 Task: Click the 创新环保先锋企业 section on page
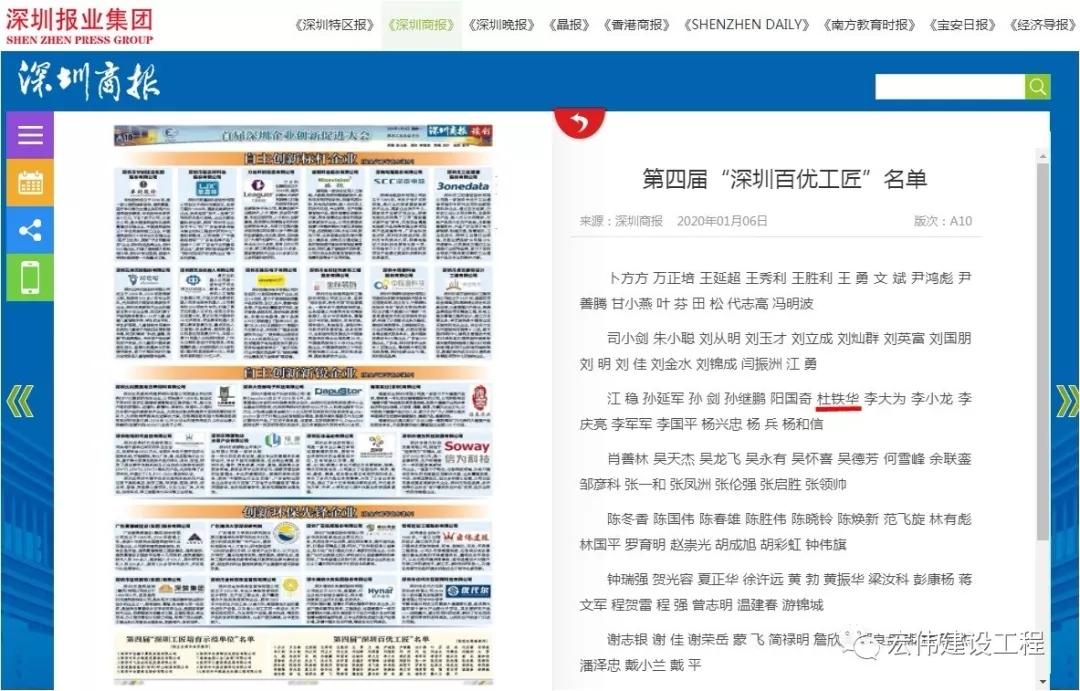coord(303,512)
